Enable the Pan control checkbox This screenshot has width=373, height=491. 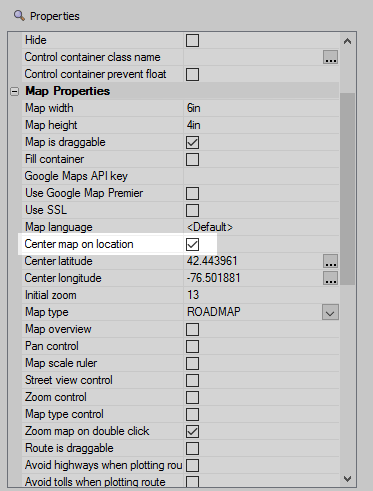192,346
